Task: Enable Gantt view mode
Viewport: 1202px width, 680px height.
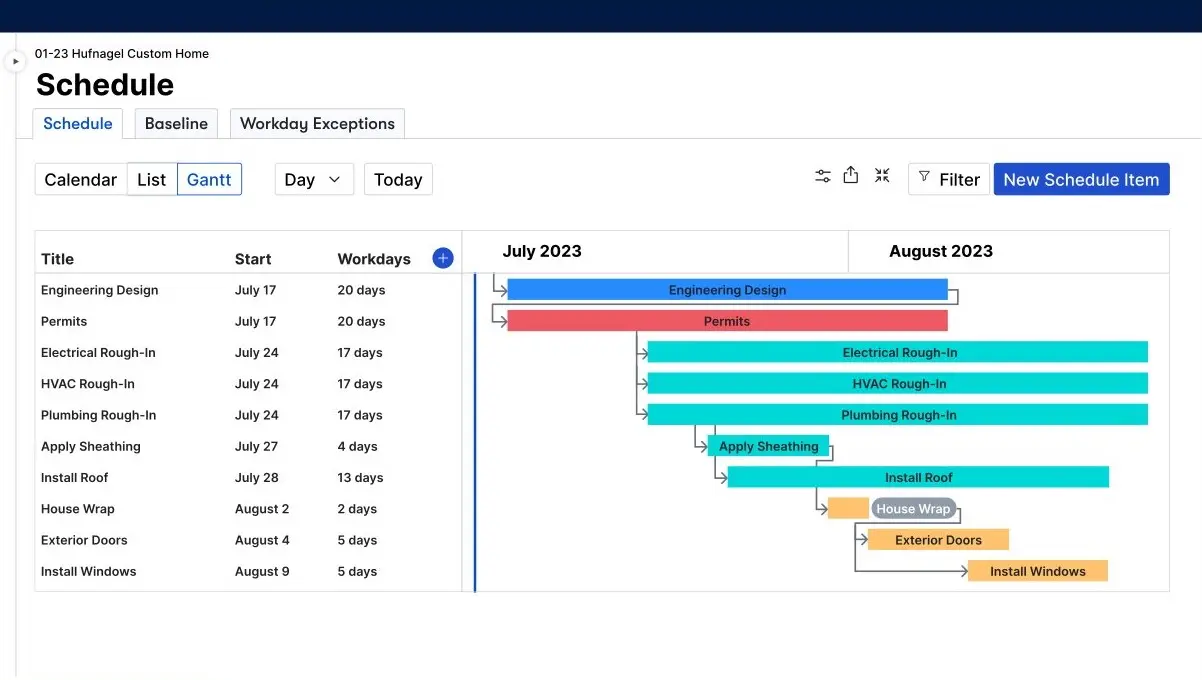Action: (x=209, y=179)
